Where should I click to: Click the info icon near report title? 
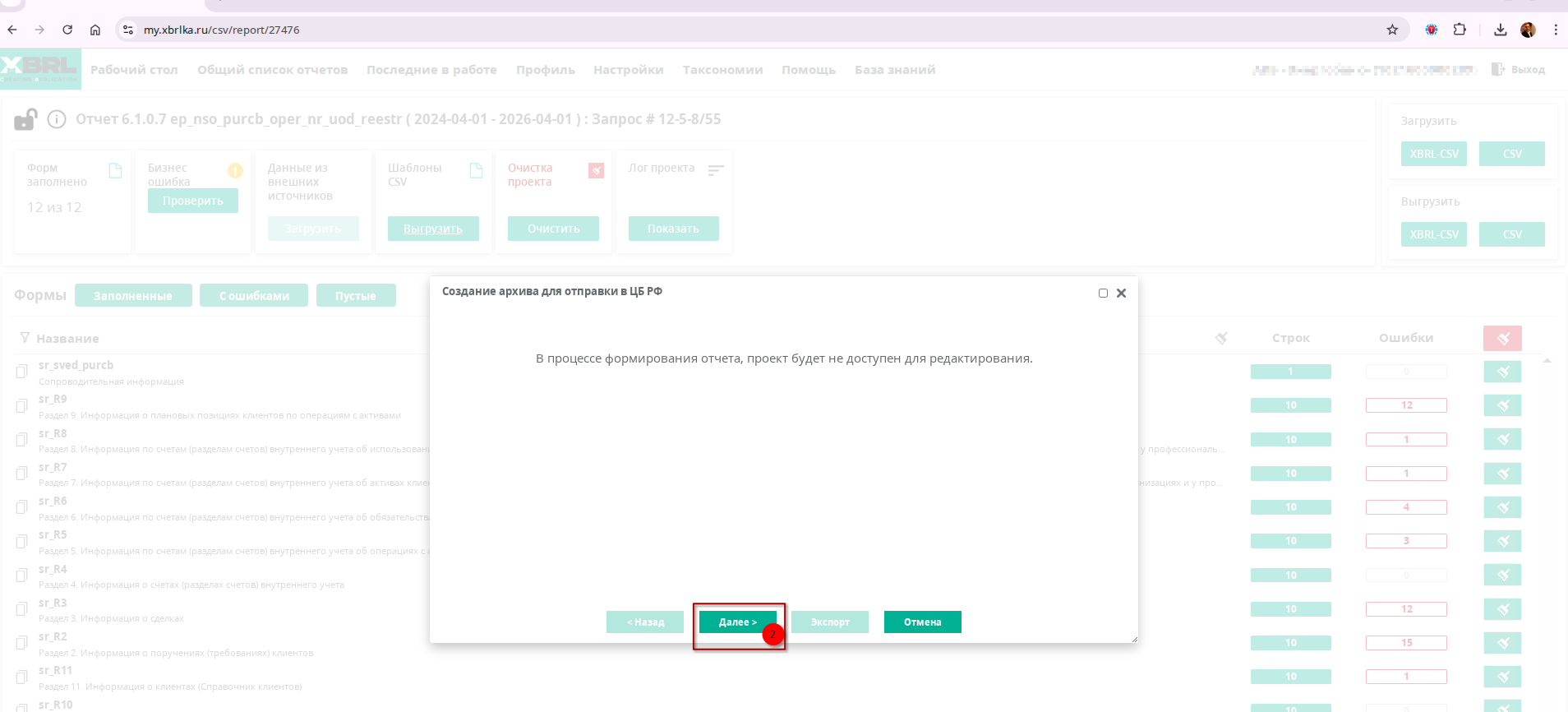pyautogui.click(x=57, y=120)
